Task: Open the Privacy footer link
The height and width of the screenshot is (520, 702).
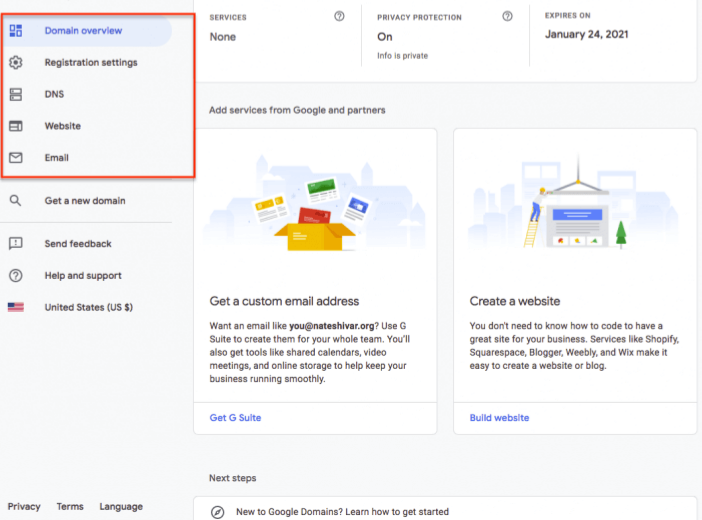Action: coord(24,507)
